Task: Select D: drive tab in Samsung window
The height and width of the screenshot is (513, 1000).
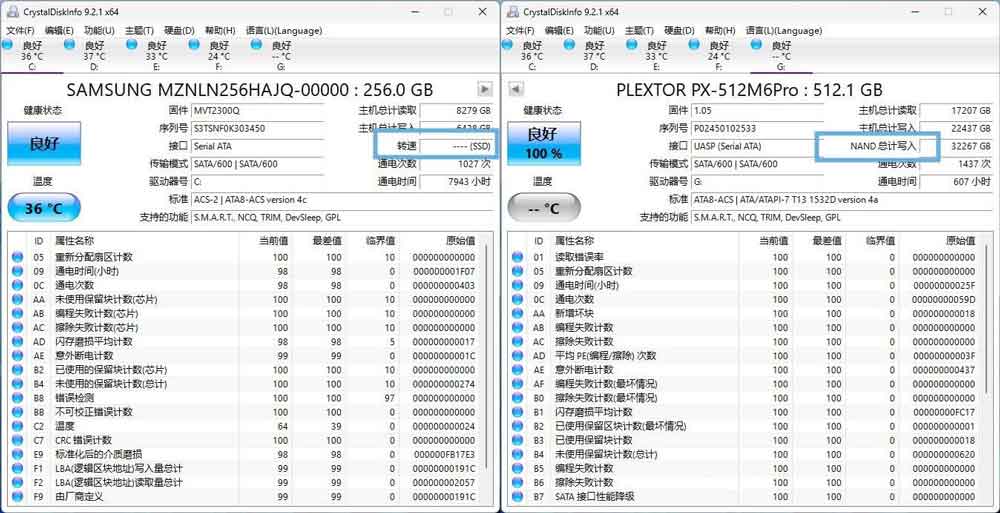Action: click(x=94, y=55)
